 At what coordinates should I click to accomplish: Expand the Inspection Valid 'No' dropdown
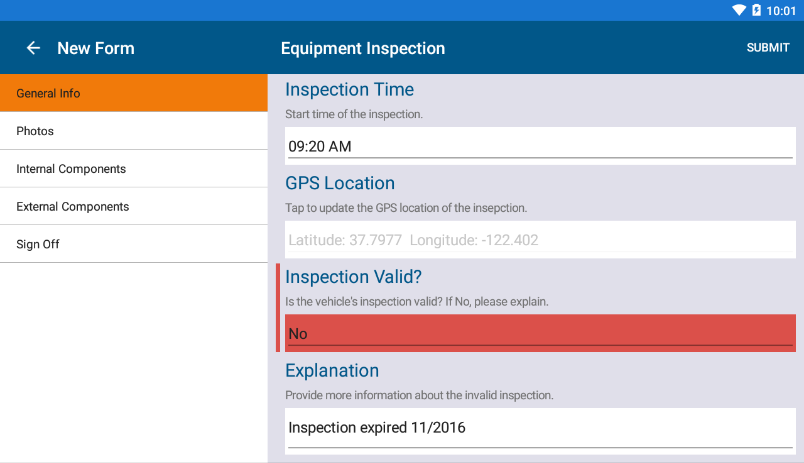[x=540, y=334]
